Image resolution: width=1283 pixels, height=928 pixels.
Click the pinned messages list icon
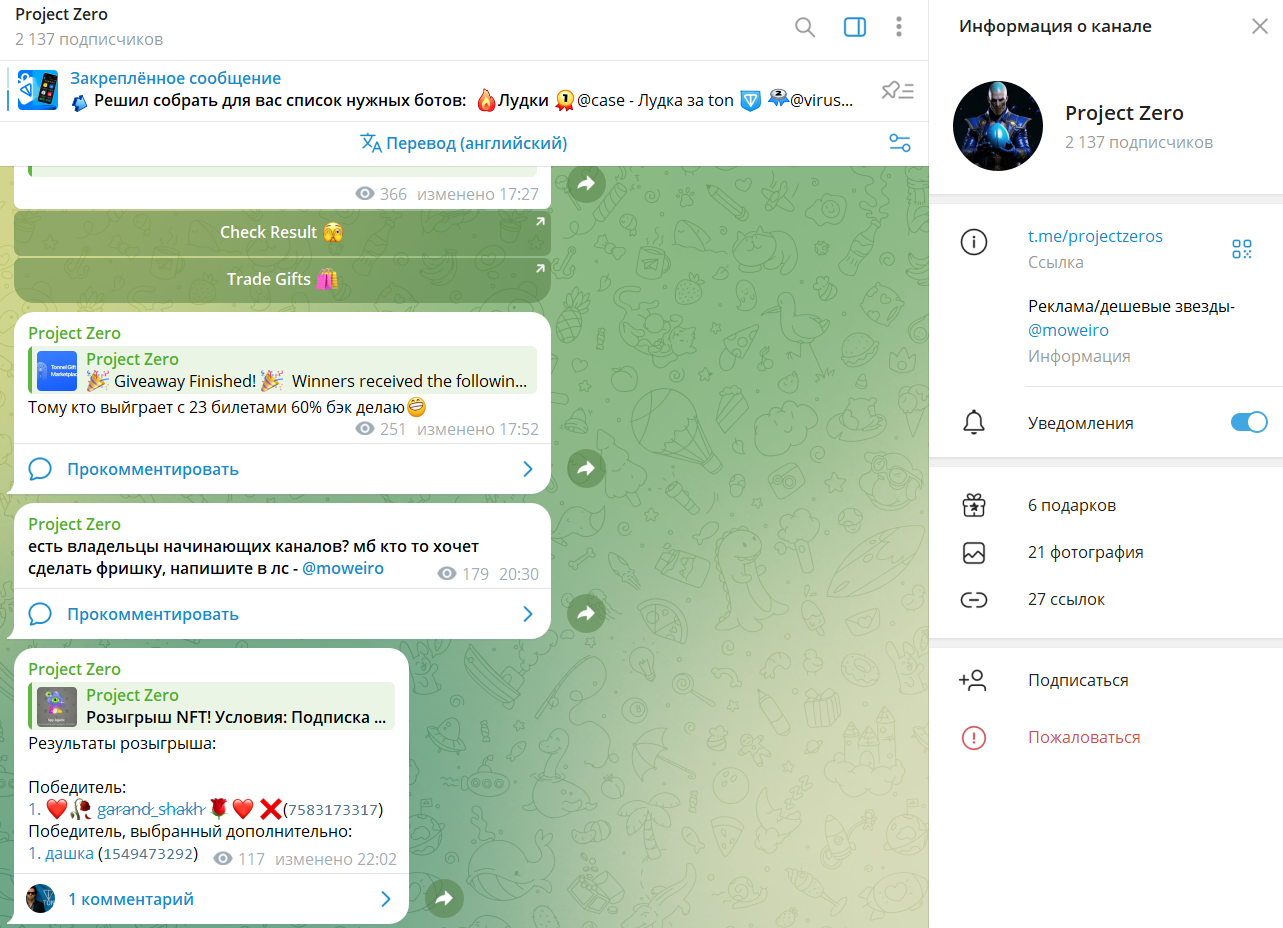pyautogui.click(x=898, y=91)
